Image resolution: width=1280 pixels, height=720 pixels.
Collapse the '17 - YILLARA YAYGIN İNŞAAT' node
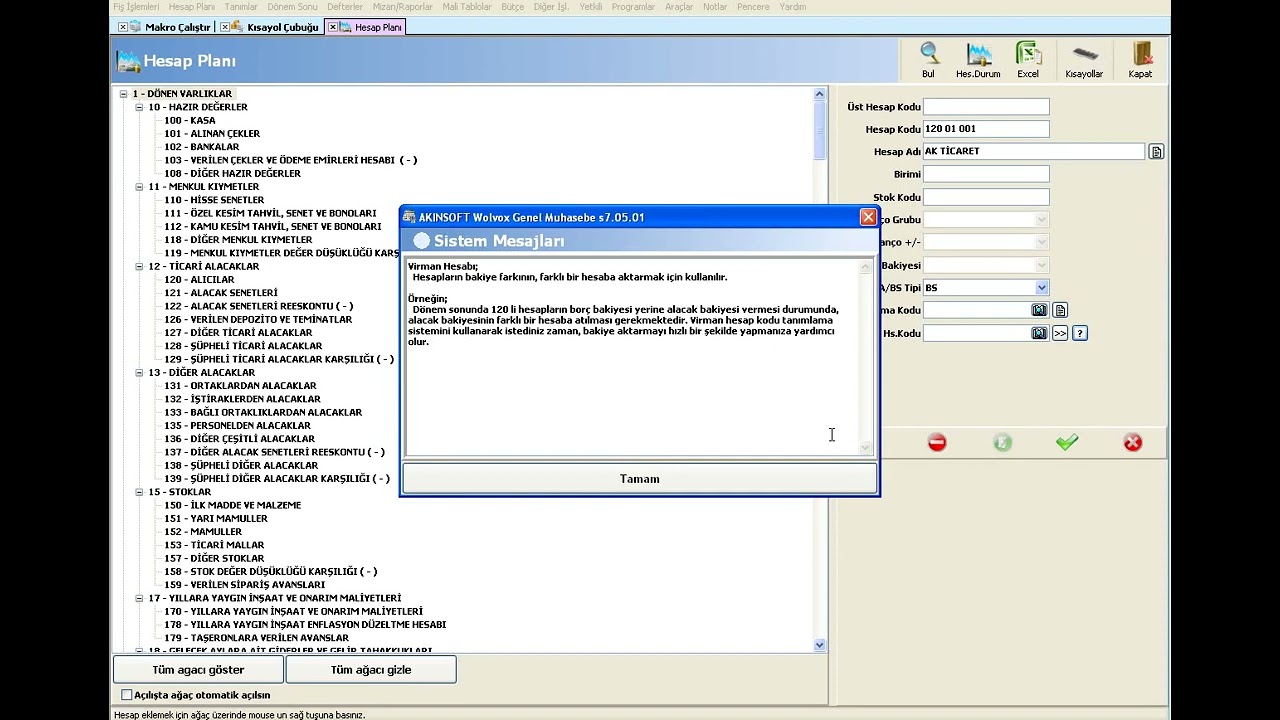tap(139, 598)
